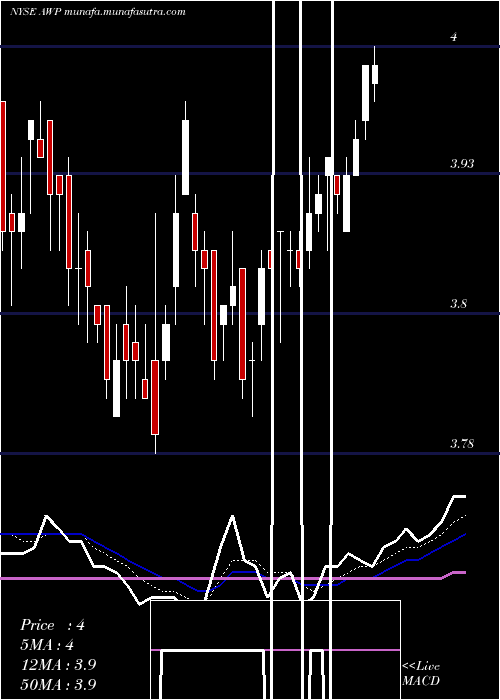Click the price level label 3.78
This screenshot has width=500, height=700.
pyautogui.click(x=462, y=444)
